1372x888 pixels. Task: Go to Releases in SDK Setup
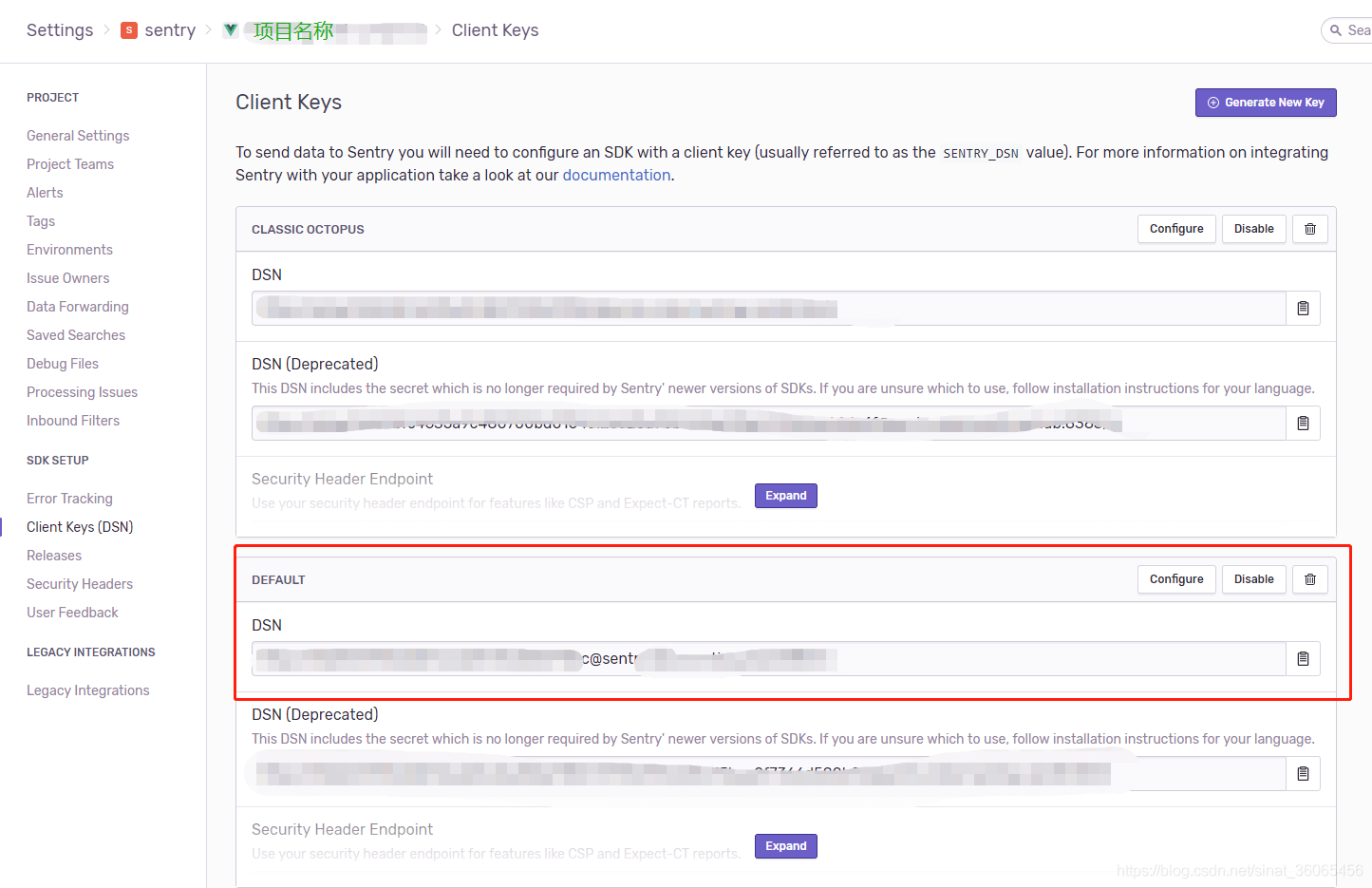click(54, 556)
